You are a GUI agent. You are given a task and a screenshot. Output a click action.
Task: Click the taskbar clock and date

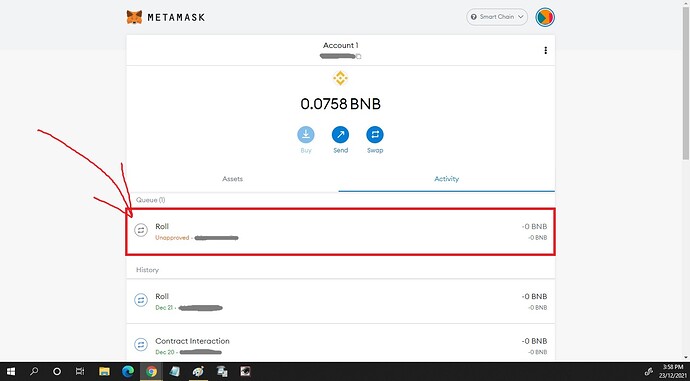click(x=673, y=372)
